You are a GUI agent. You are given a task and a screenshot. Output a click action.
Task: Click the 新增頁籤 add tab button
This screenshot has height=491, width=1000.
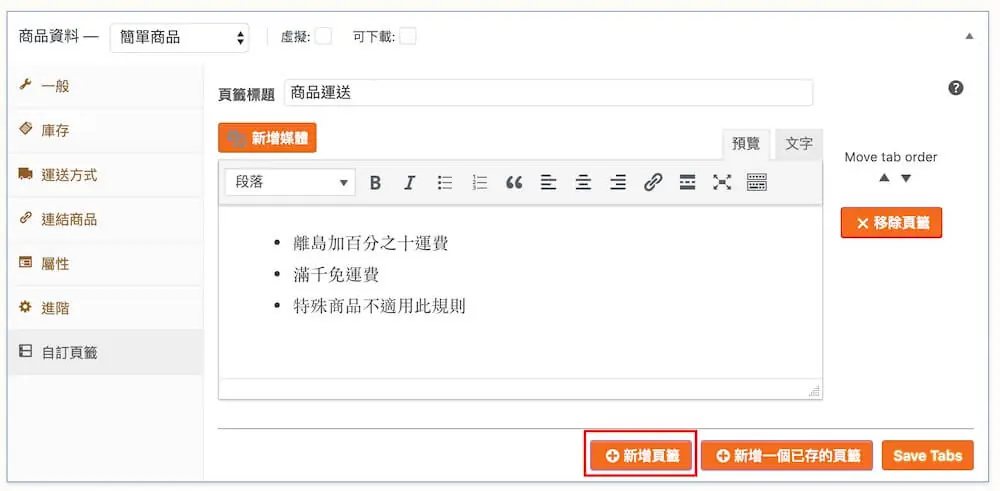[x=641, y=455]
